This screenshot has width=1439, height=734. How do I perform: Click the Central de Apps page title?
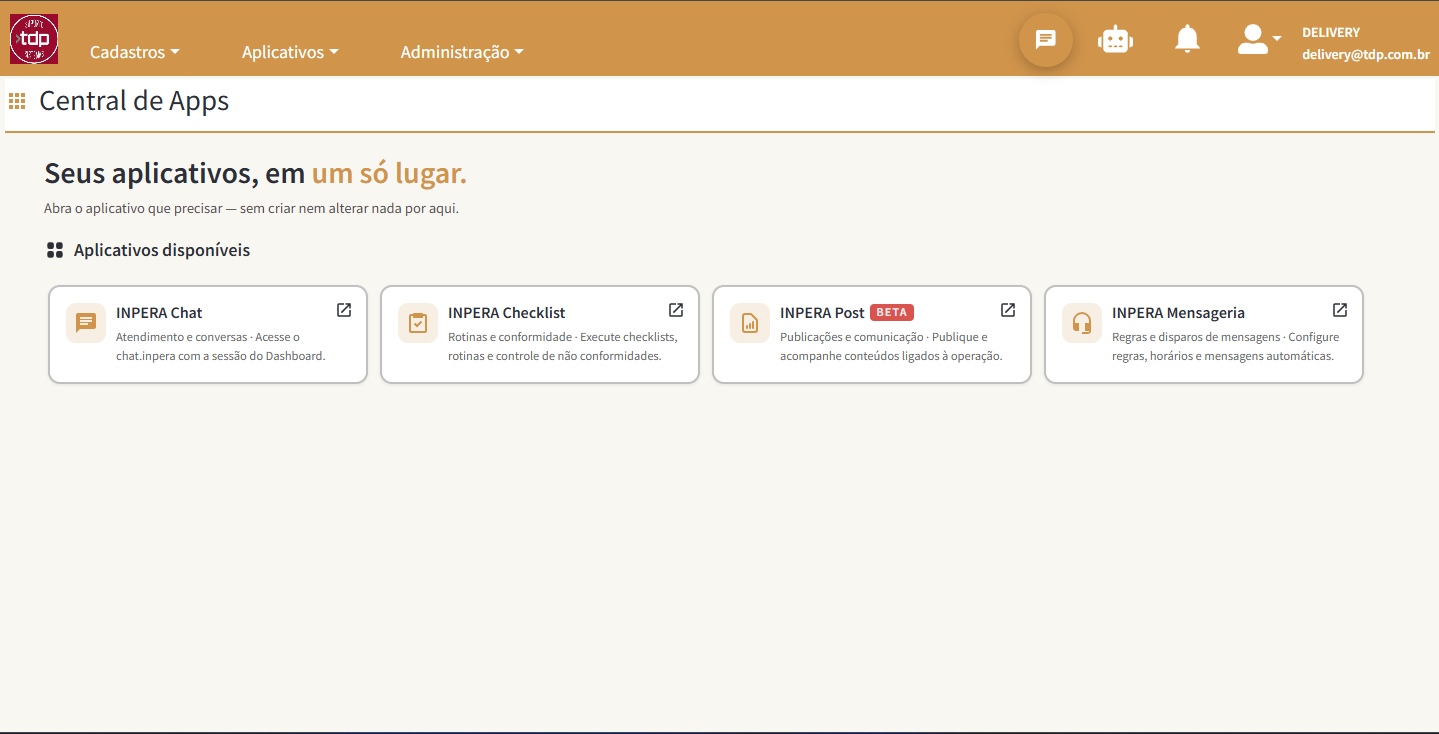[134, 101]
